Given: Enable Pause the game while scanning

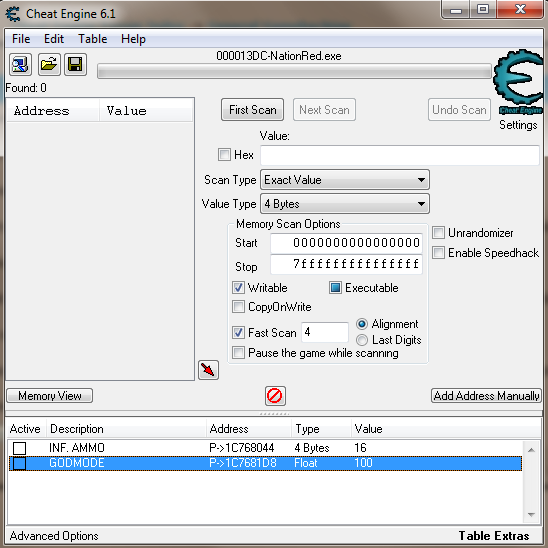Looking at the screenshot, I should point(238,352).
